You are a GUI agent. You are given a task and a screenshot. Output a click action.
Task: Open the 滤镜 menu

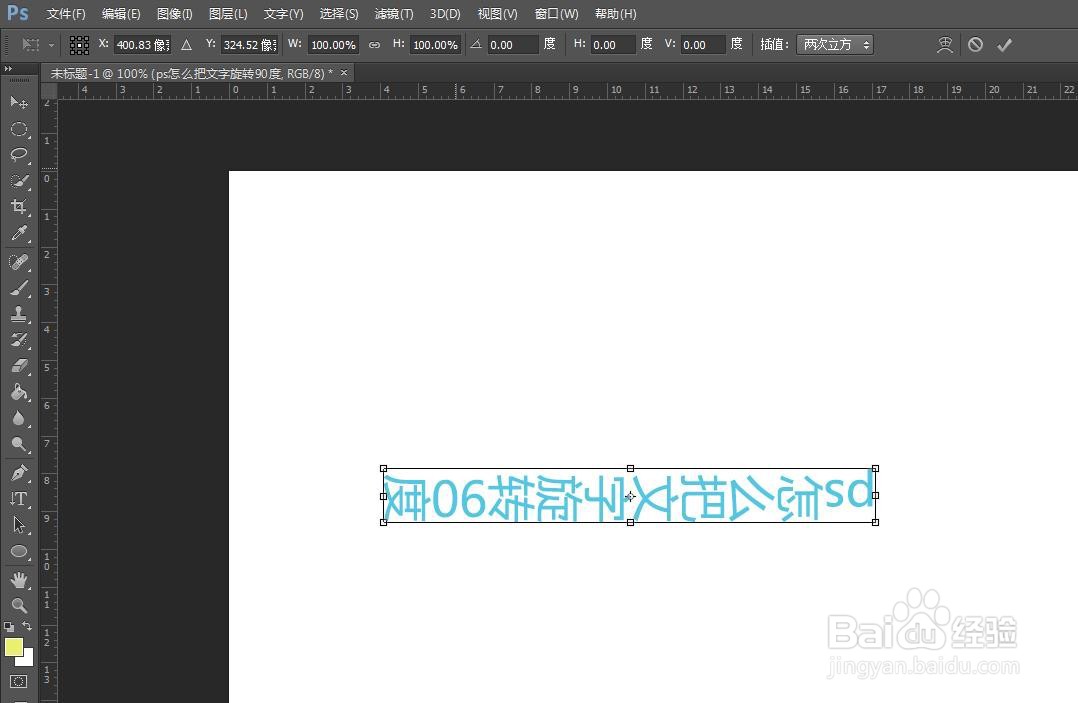392,13
